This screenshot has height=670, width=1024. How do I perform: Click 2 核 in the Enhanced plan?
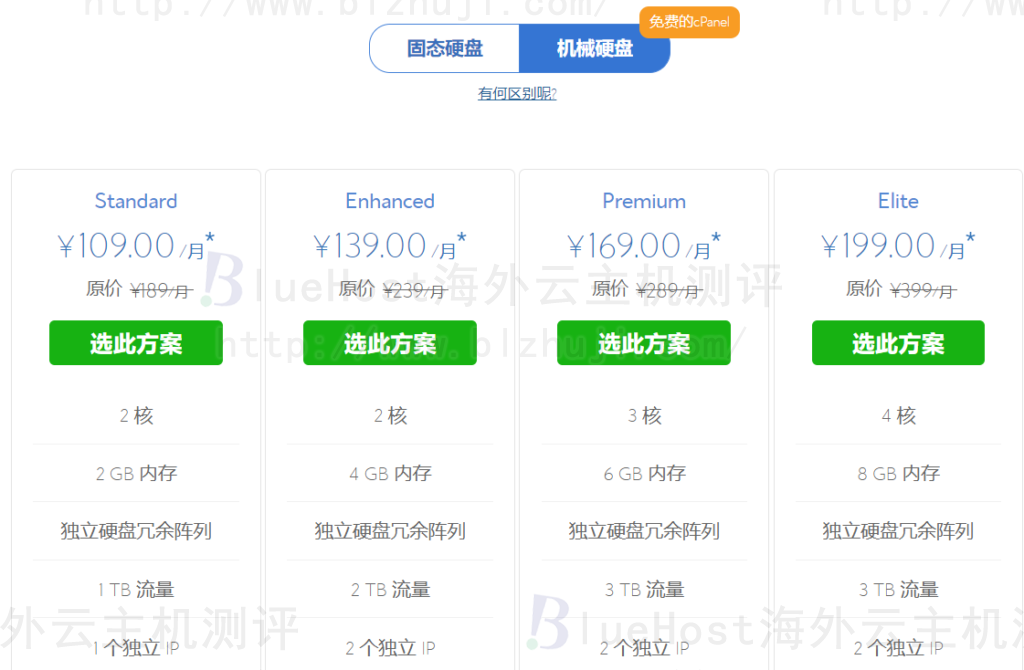[390, 416]
